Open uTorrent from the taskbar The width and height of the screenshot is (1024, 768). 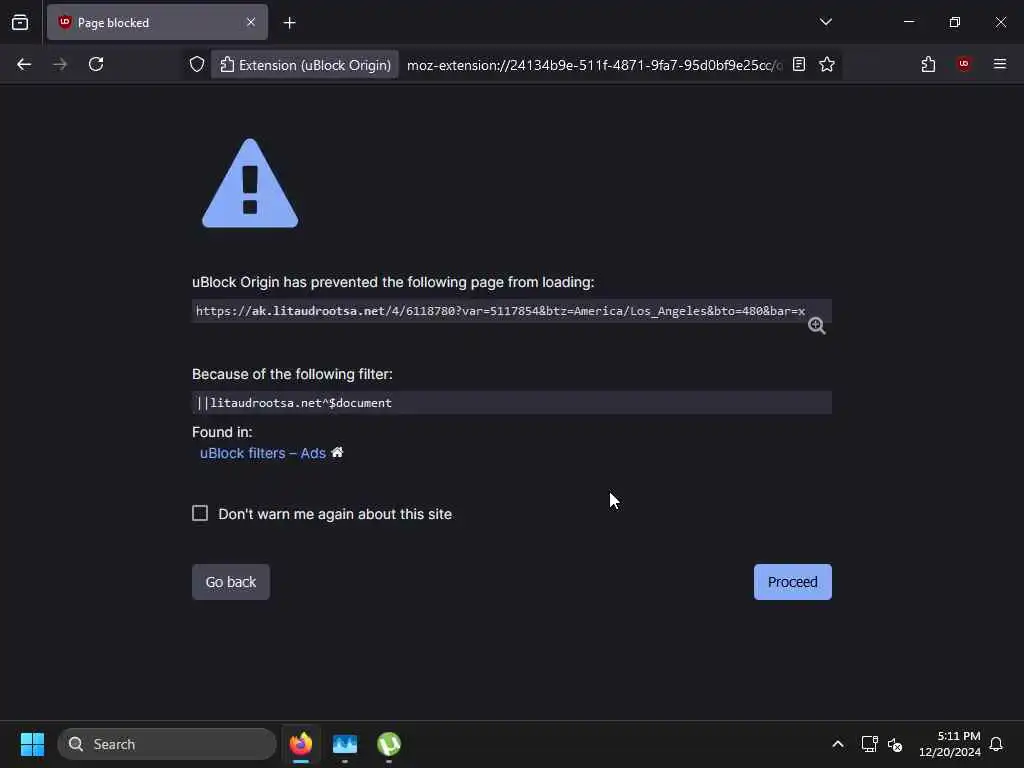coord(389,744)
